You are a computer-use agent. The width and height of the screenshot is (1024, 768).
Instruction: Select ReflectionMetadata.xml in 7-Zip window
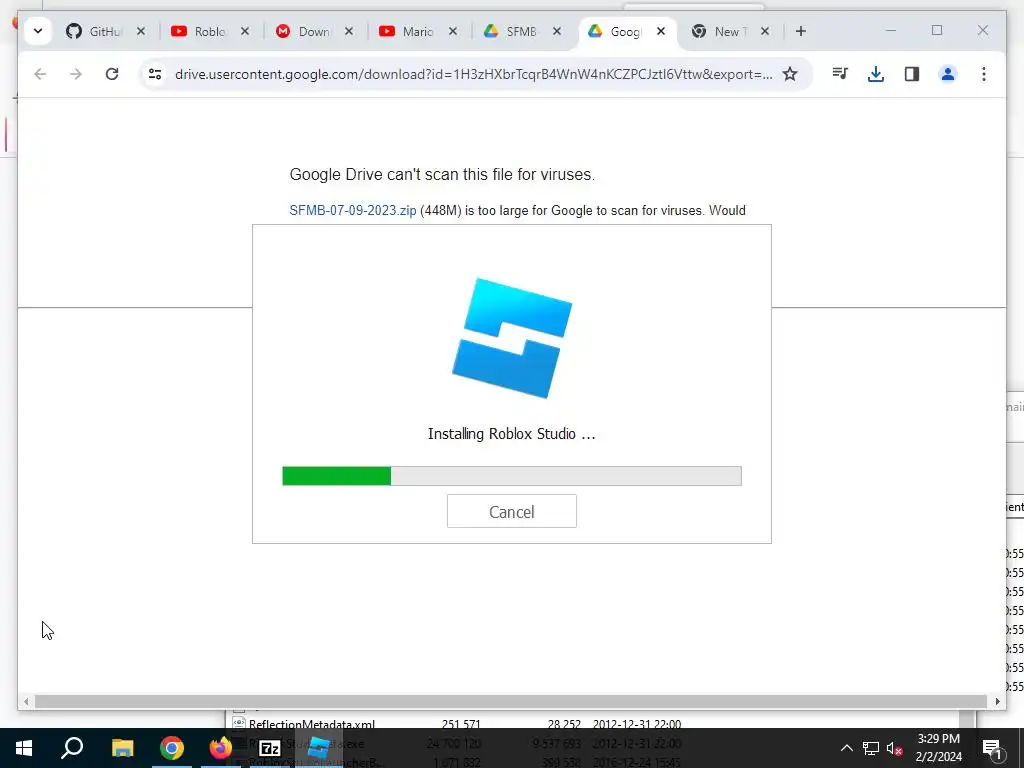(x=312, y=724)
